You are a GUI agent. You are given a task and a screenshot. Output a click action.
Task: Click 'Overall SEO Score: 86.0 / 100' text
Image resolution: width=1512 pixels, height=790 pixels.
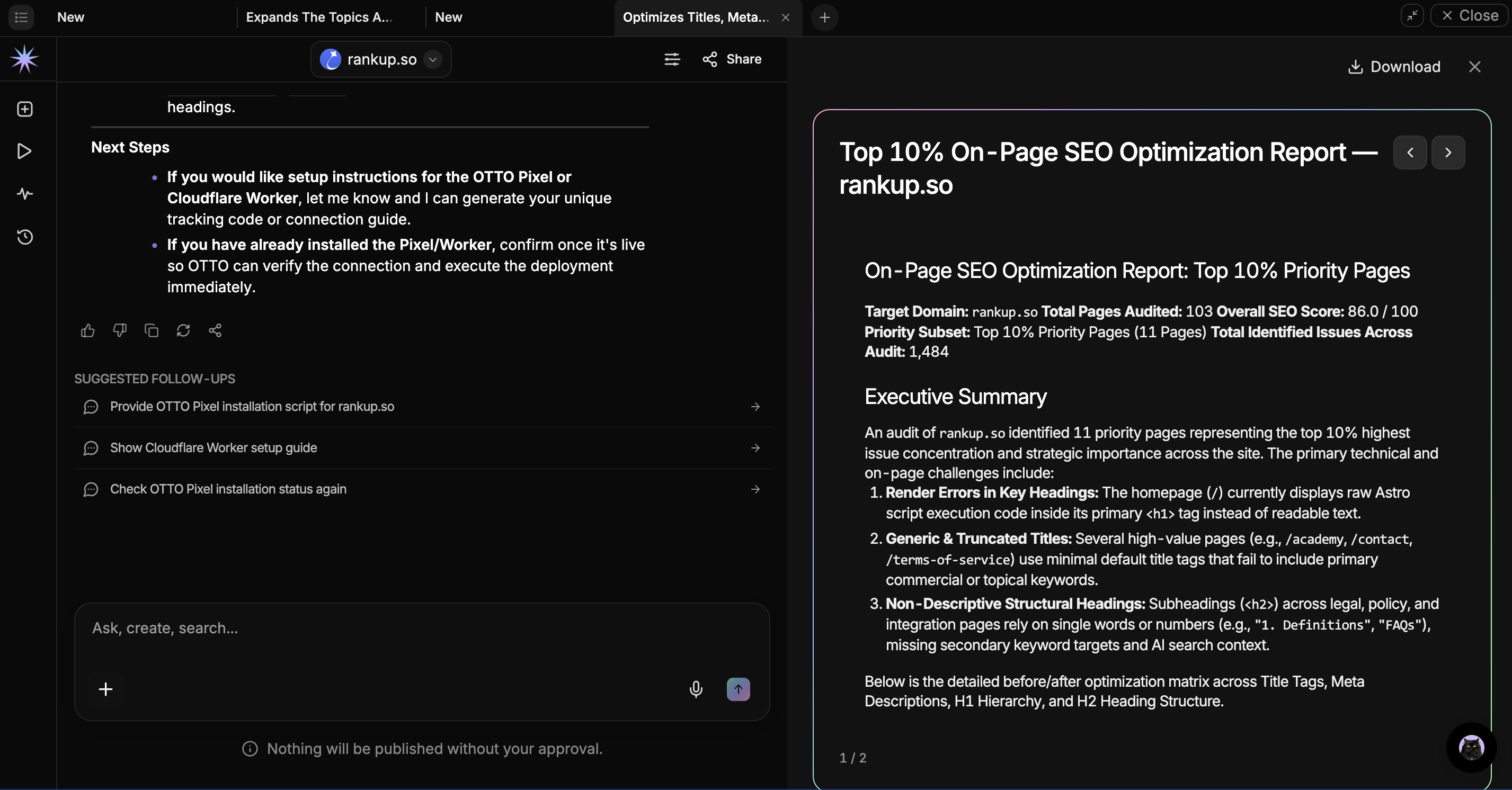click(1317, 311)
